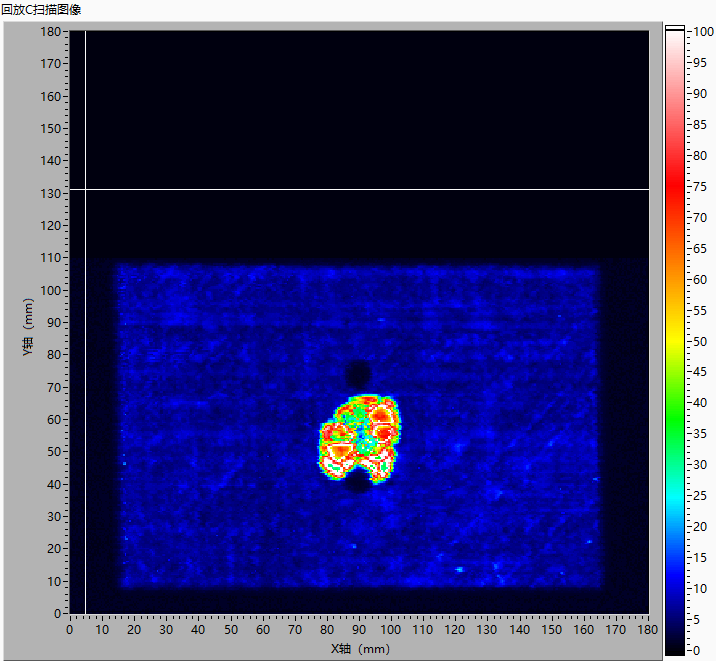The height and width of the screenshot is (661, 716).
Task: Click the 回放C扫描图像 title text
Action: tap(42, 9)
